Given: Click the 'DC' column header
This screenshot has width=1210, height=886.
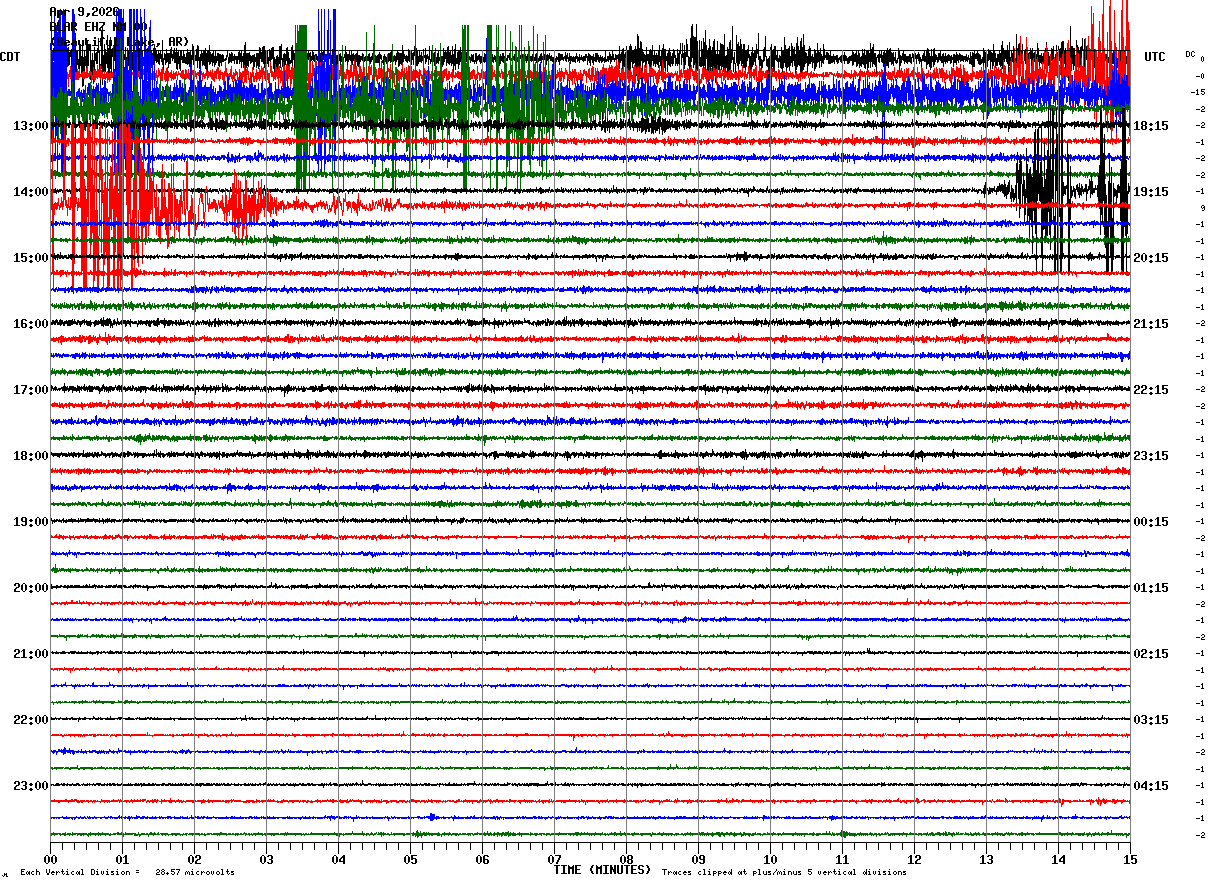Looking at the screenshot, I should tap(1190, 54).
